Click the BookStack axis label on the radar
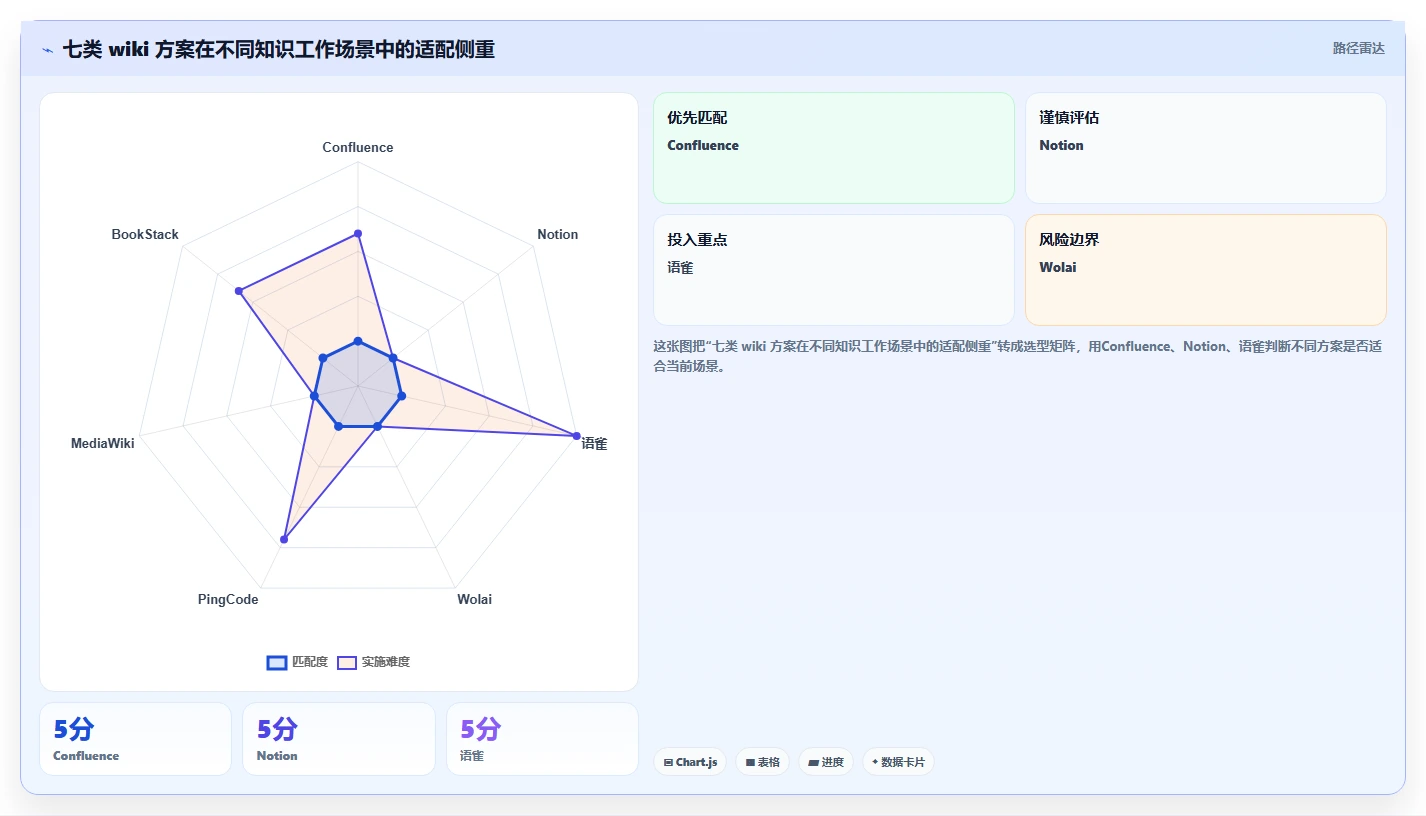 (x=145, y=234)
